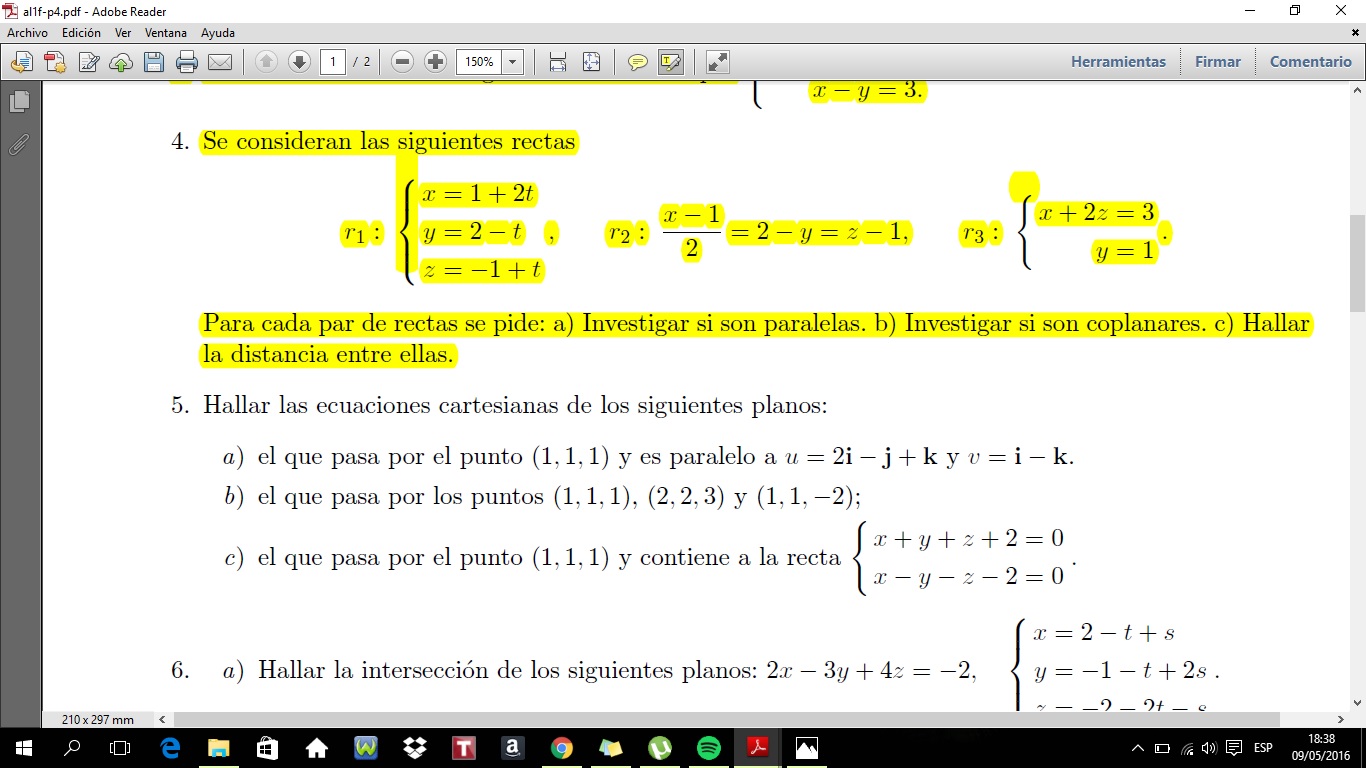Enable fit-to-width scrolling mode
The height and width of the screenshot is (768, 1366).
(558, 62)
